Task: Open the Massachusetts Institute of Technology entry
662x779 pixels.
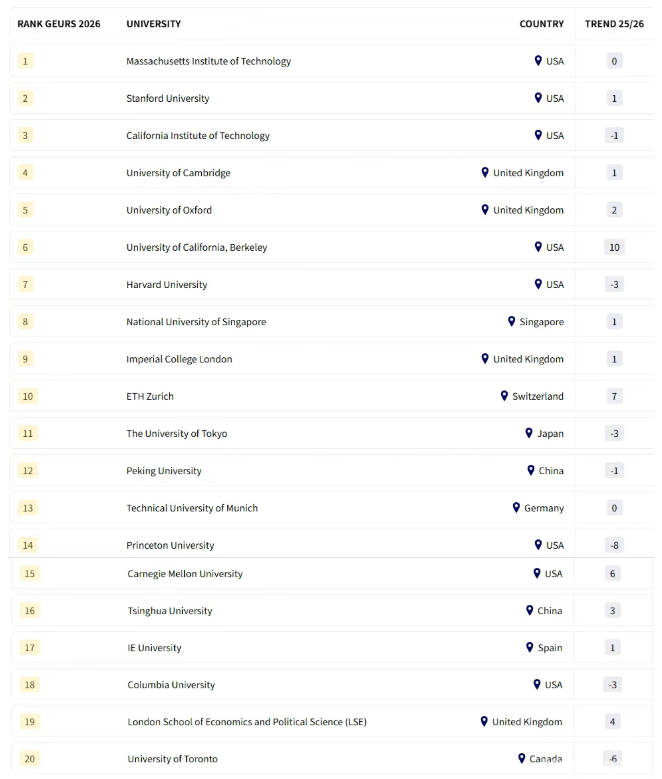Action: click(208, 61)
